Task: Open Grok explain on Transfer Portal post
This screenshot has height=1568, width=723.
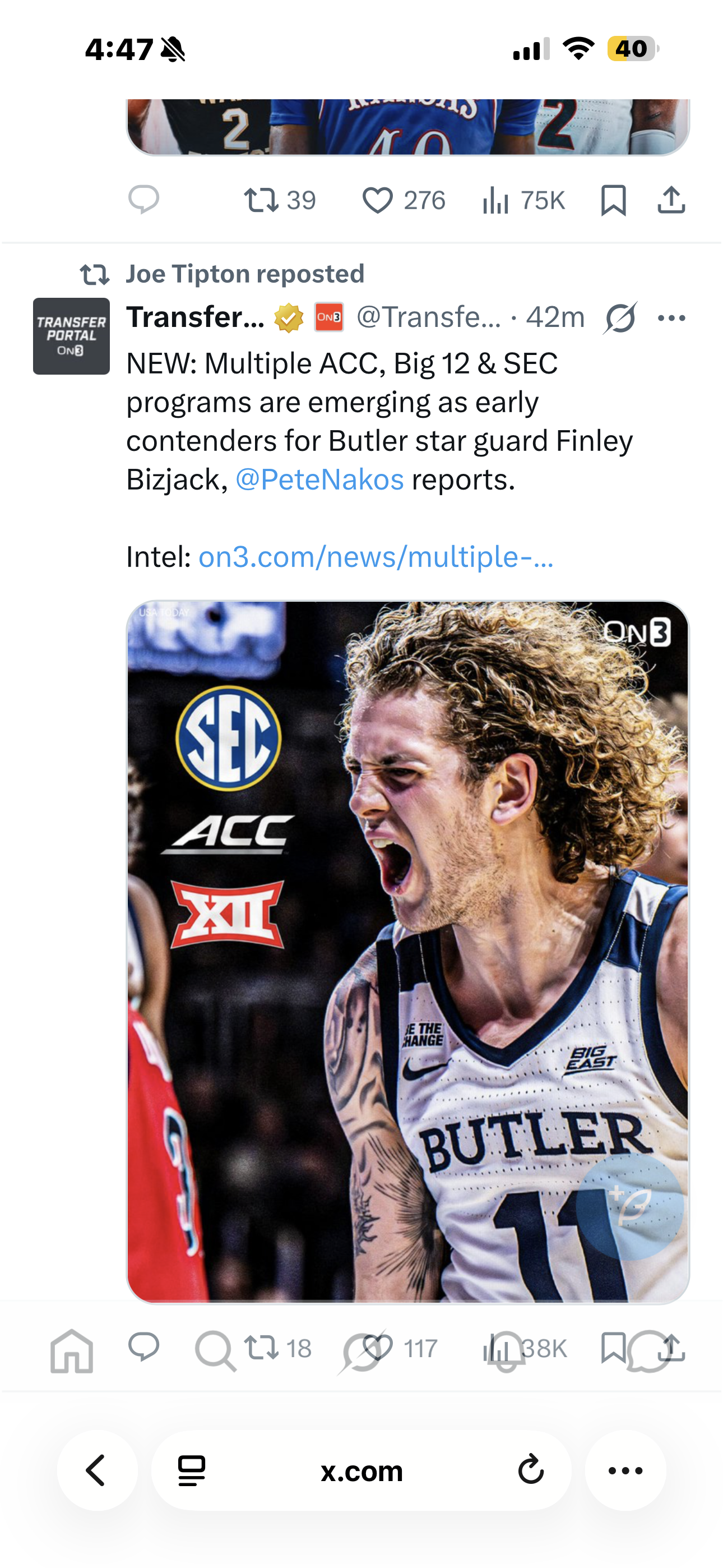Action: click(620, 318)
